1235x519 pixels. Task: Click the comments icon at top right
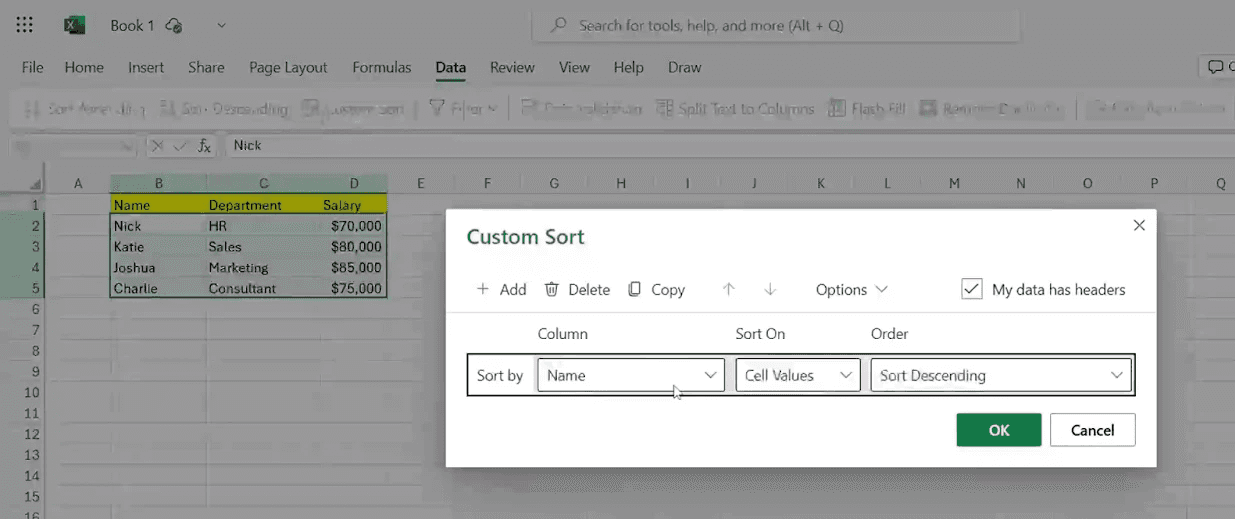(x=1216, y=67)
